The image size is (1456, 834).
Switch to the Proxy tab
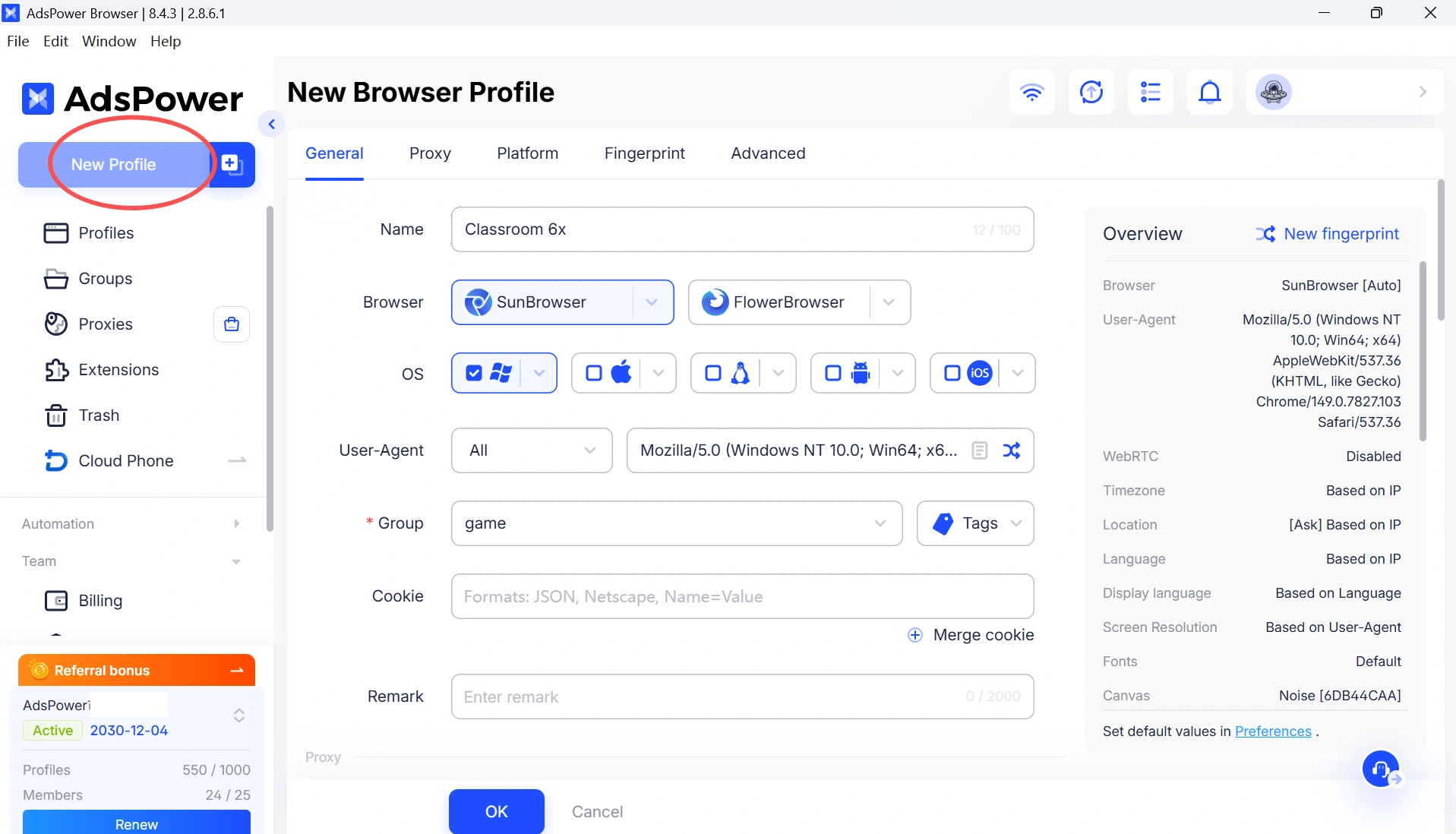430,153
